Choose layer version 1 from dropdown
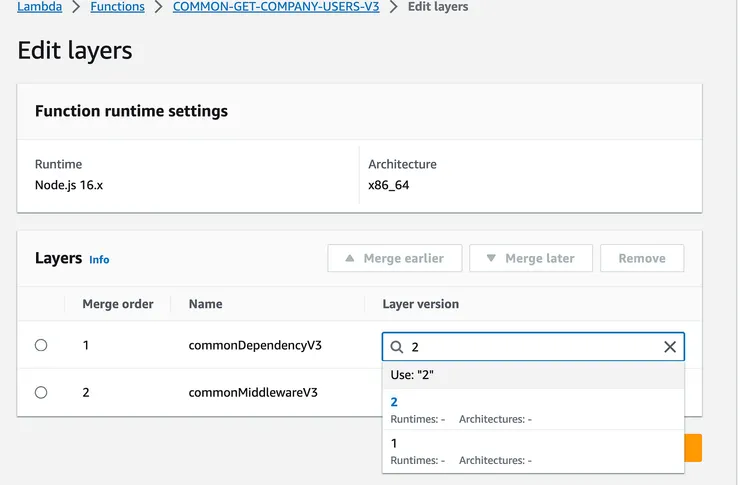Screen dimensions: 740x485 click(x=394, y=443)
